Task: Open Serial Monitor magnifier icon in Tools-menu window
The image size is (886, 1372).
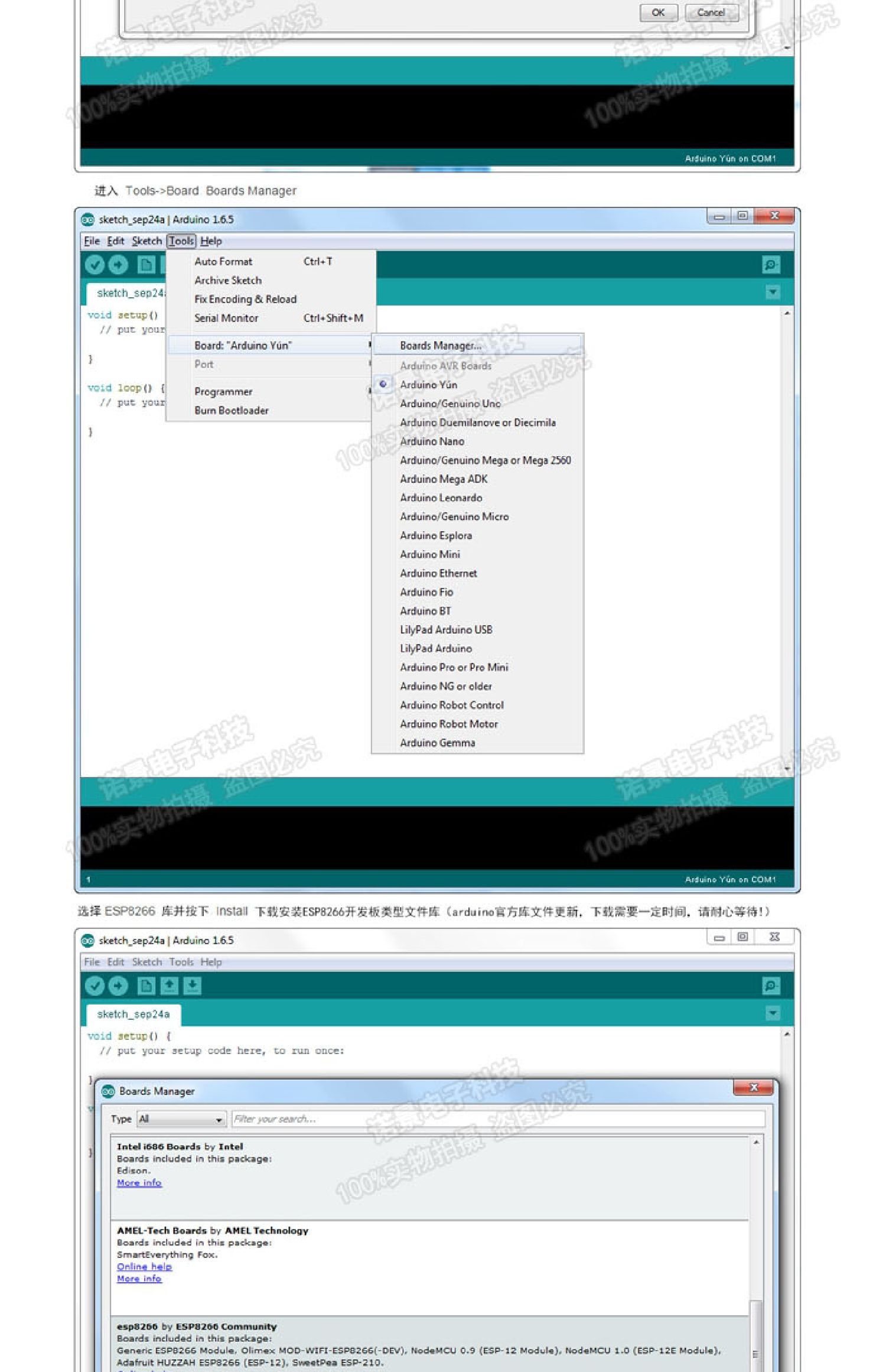Action: 771,265
